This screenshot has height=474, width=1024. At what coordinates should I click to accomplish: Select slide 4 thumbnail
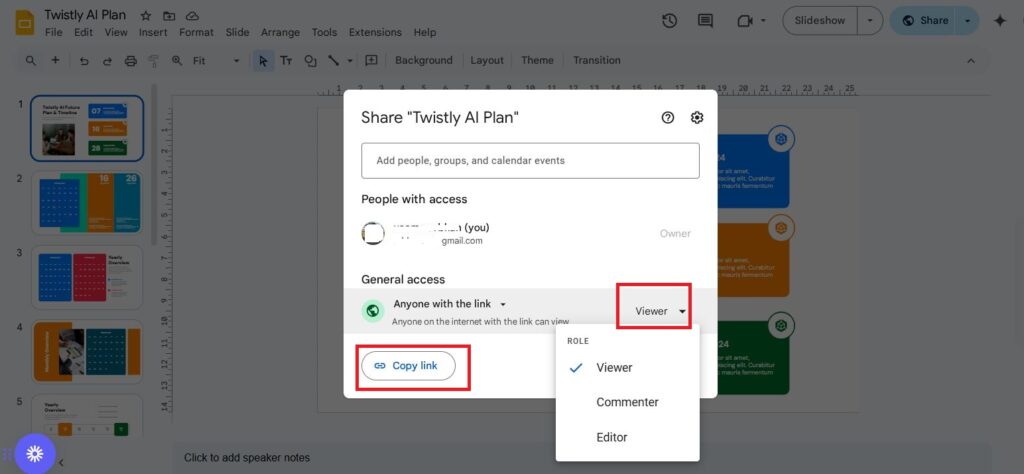click(x=87, y=351)
